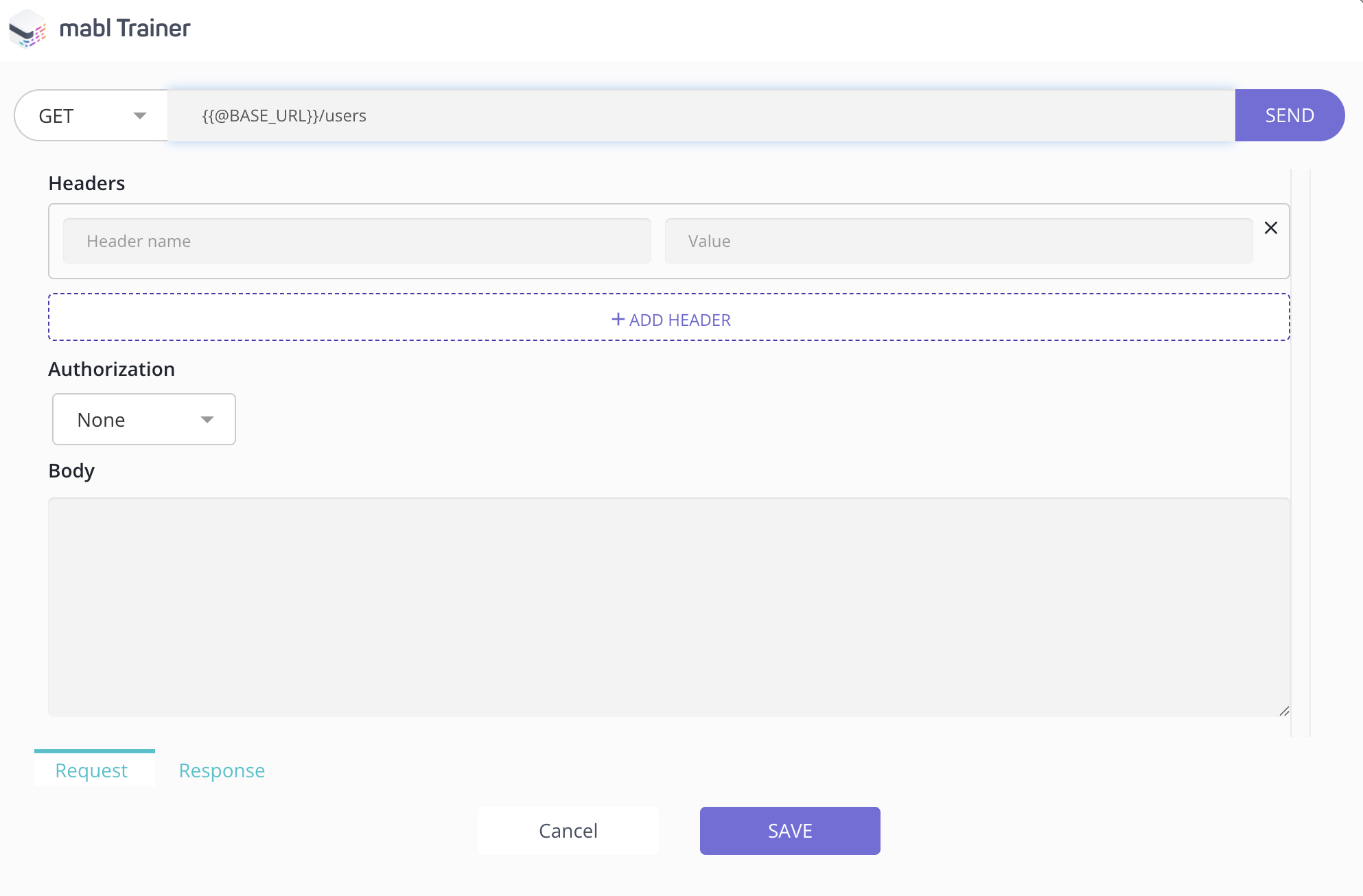Screen dimensions: 1363x896
Task: Click the mabl Trainer logo icon
Action: [26, 28]
